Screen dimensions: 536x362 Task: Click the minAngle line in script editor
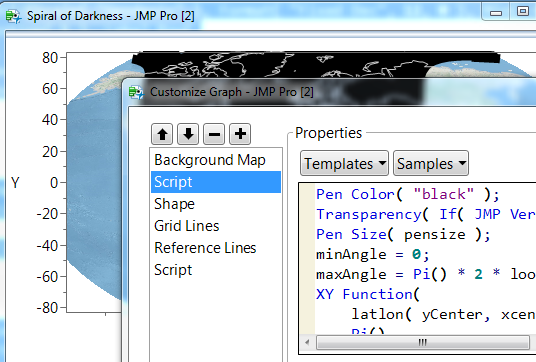pyautogui.click(x=373, y=255)
